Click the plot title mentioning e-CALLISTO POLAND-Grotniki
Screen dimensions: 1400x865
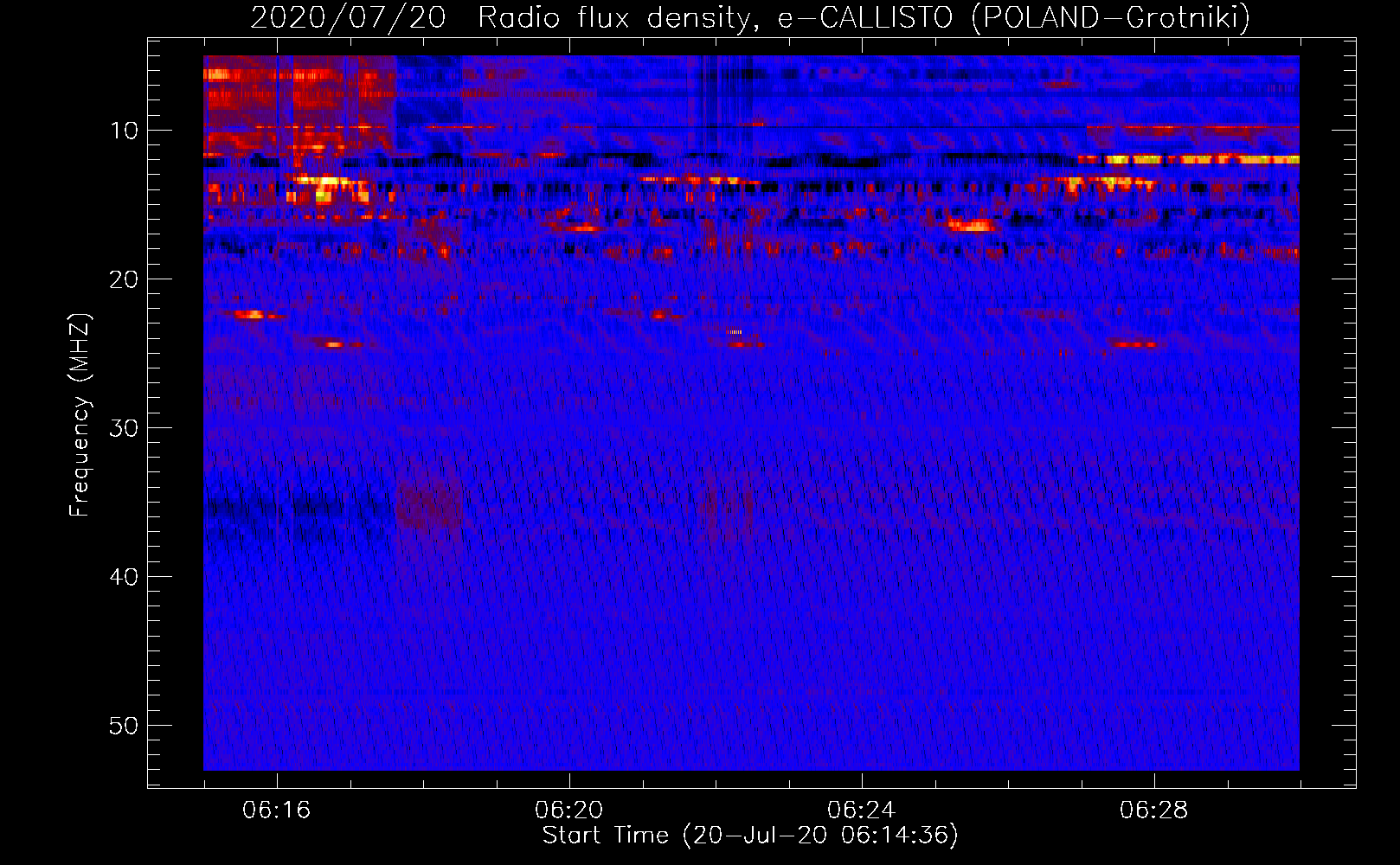pyautogui.click(x=750, y=17)
